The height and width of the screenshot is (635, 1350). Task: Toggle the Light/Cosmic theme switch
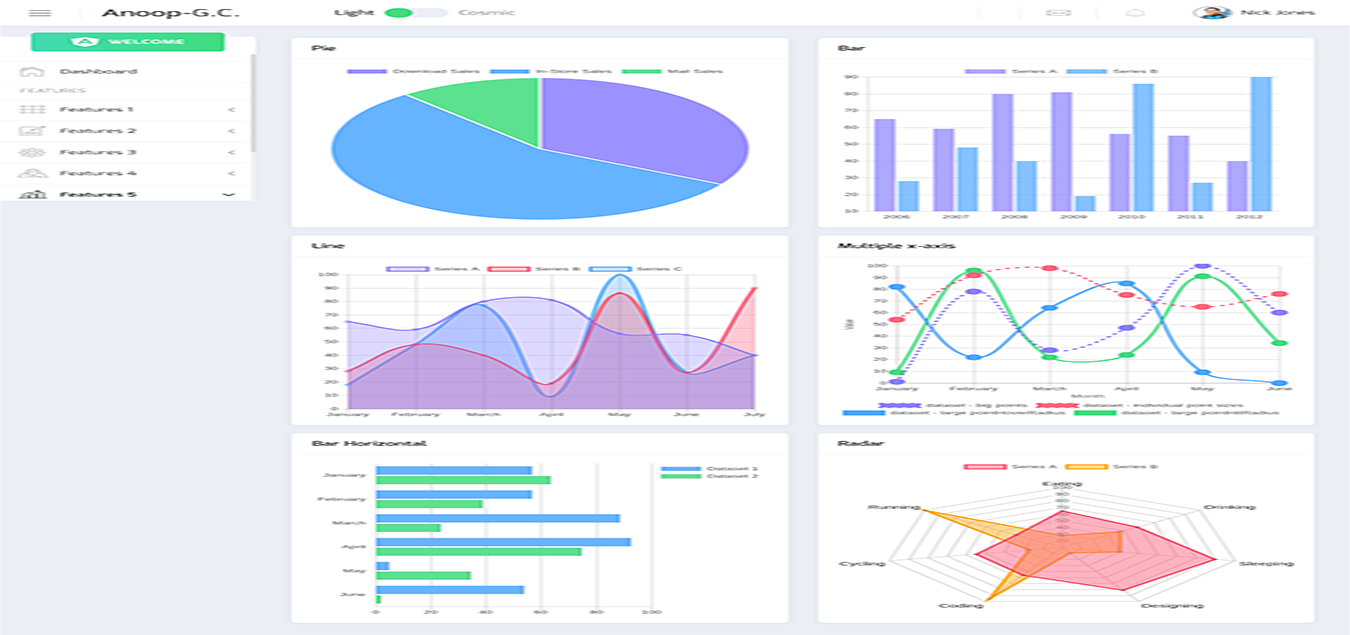pos(415,13)
